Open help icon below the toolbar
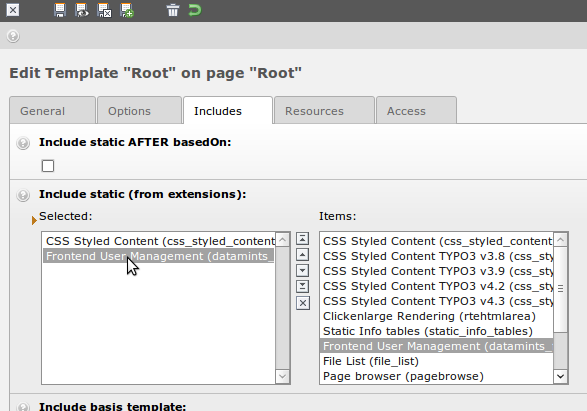587x411 pixels. [13, 36]
